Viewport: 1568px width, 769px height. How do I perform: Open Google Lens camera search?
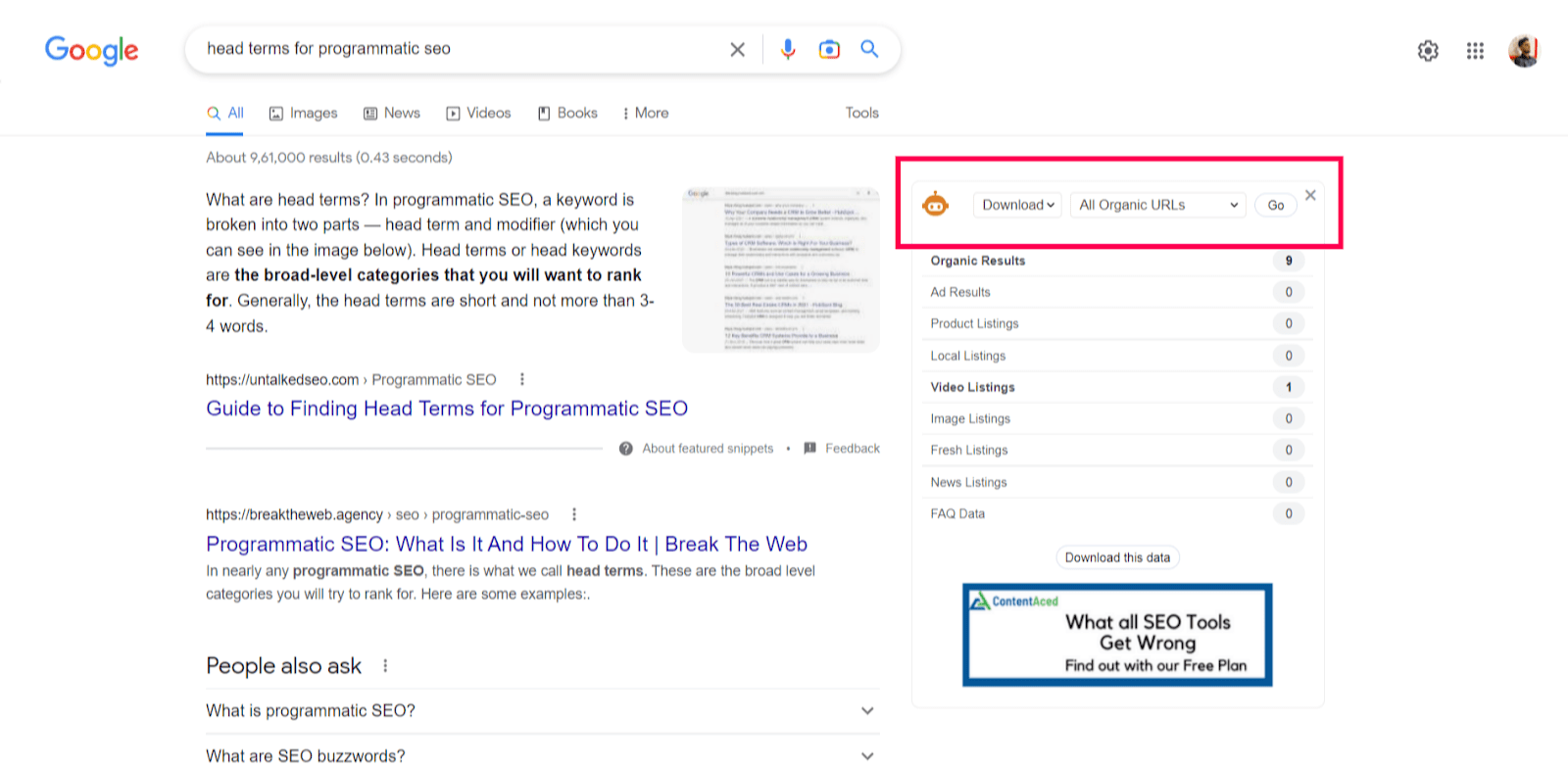[x=829, y=49]
